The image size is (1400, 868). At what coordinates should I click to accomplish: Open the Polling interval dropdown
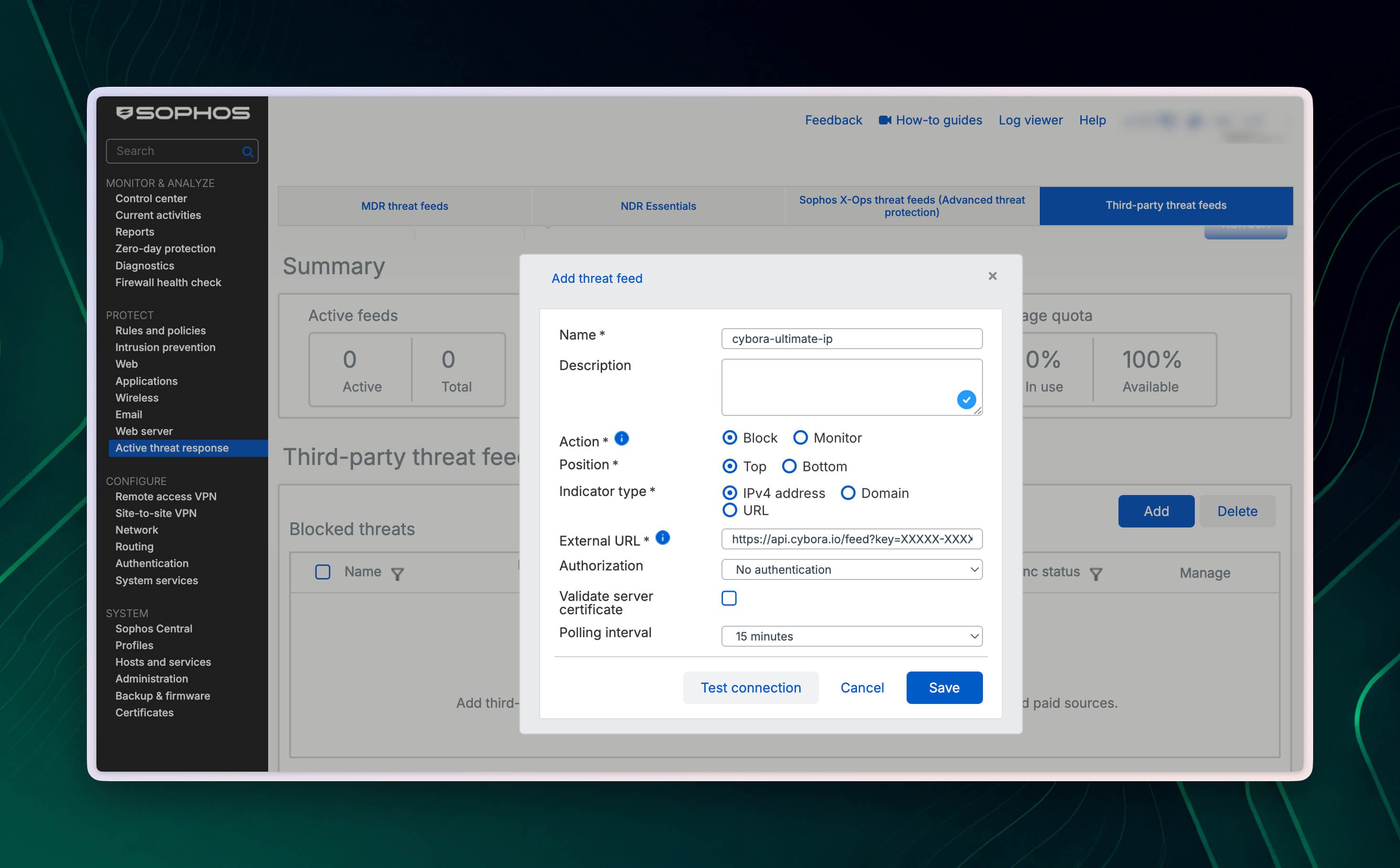point(852,636)
